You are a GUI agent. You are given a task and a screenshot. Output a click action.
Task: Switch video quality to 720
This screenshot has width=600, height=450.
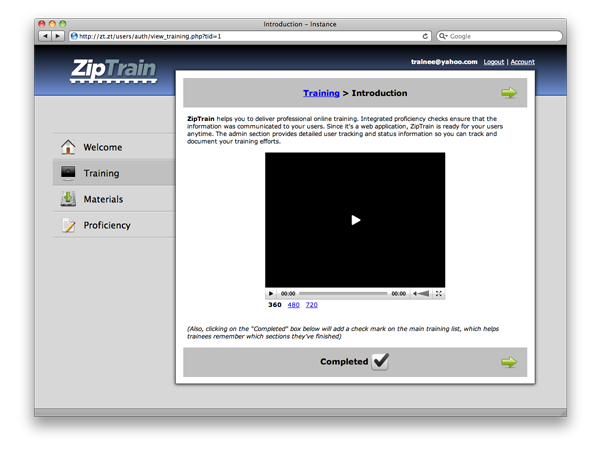(311, 305)
